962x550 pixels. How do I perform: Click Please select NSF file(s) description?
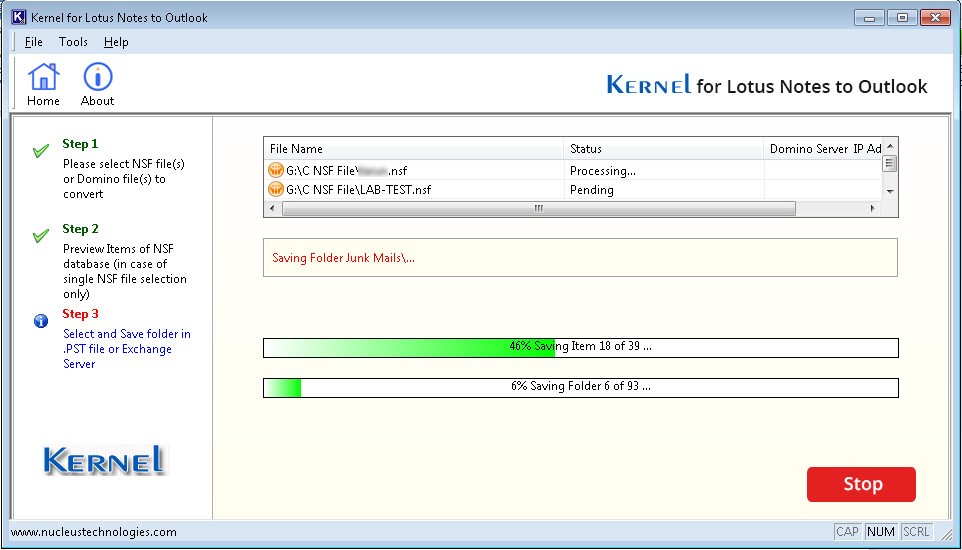(124, 179)
